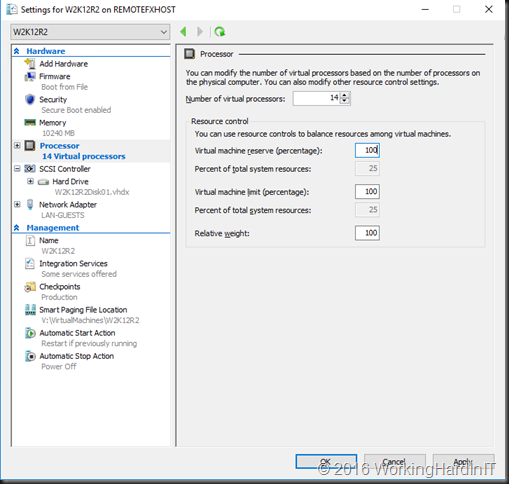Screen dimensions: 509x484
Task: Click the Virtual machine reserve percentage field
Action: 367,150
